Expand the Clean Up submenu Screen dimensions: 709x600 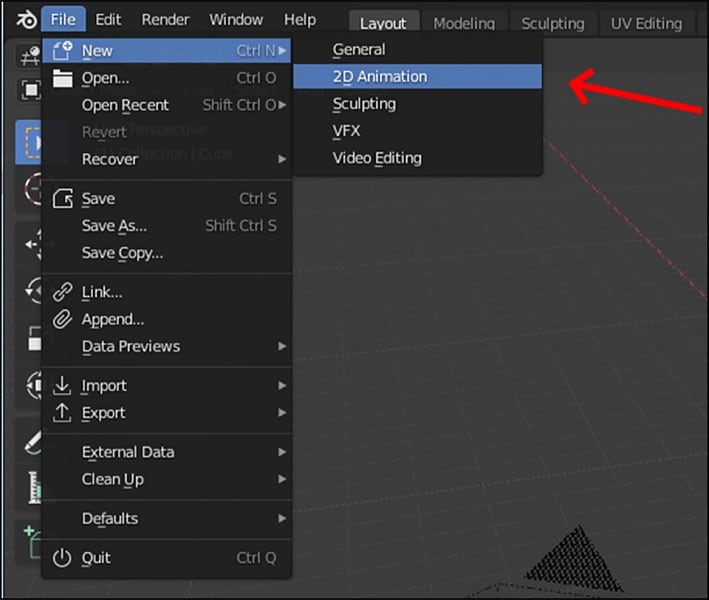point(167,479)
